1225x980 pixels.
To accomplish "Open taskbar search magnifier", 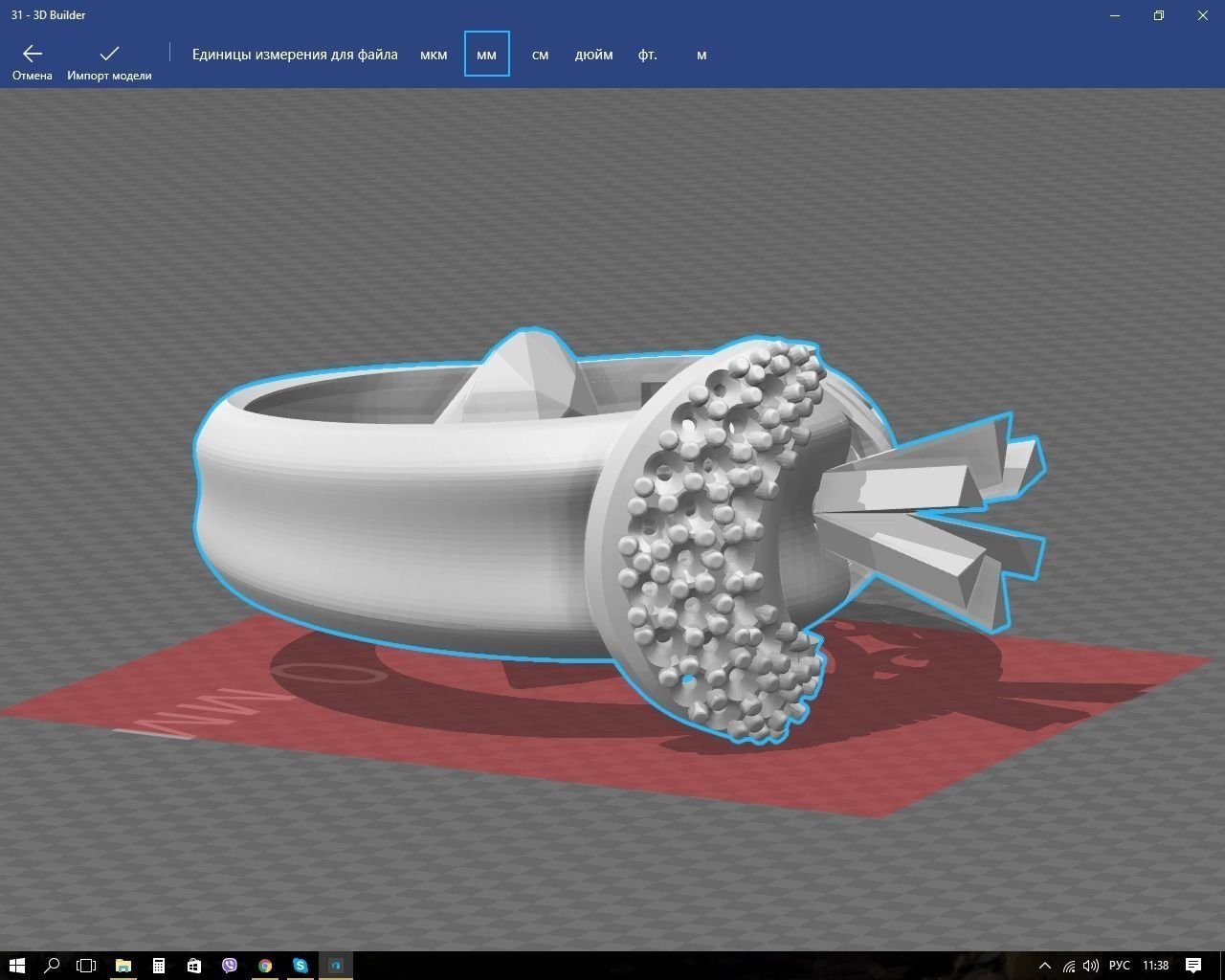I will point(52,966).
